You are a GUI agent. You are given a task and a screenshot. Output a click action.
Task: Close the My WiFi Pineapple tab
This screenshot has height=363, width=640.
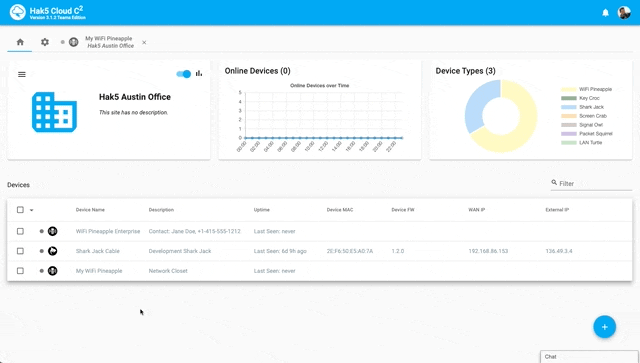coord(144,42)
